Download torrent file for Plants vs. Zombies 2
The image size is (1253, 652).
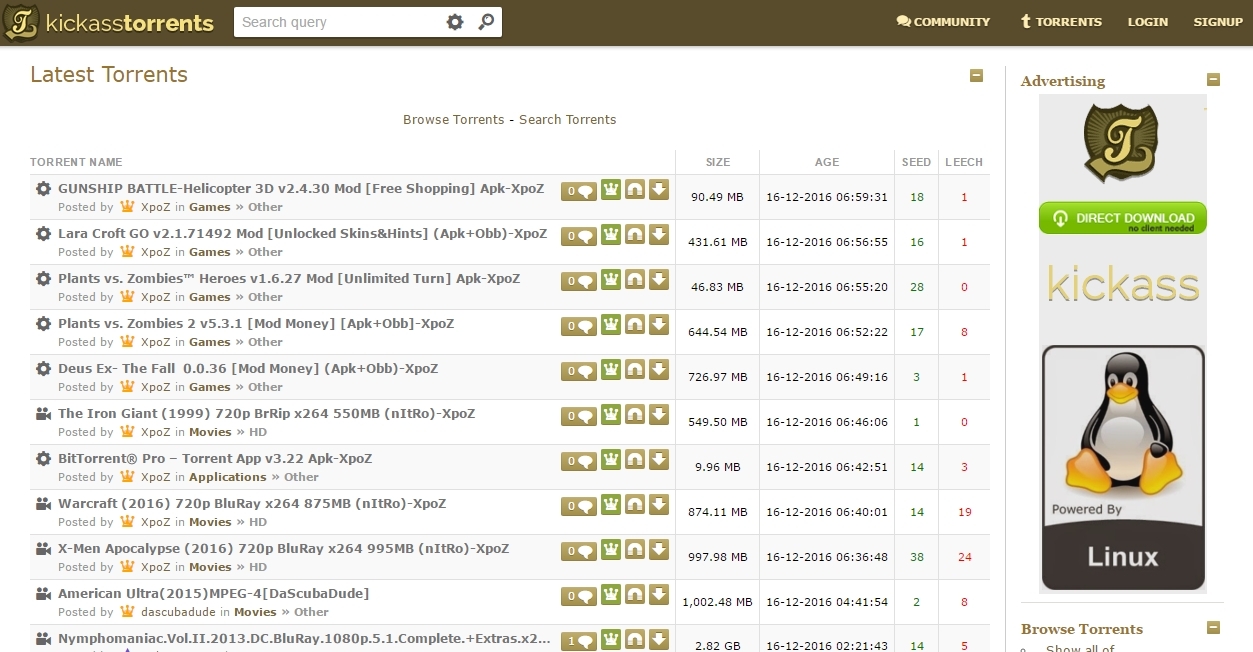(x=659, y=325)
